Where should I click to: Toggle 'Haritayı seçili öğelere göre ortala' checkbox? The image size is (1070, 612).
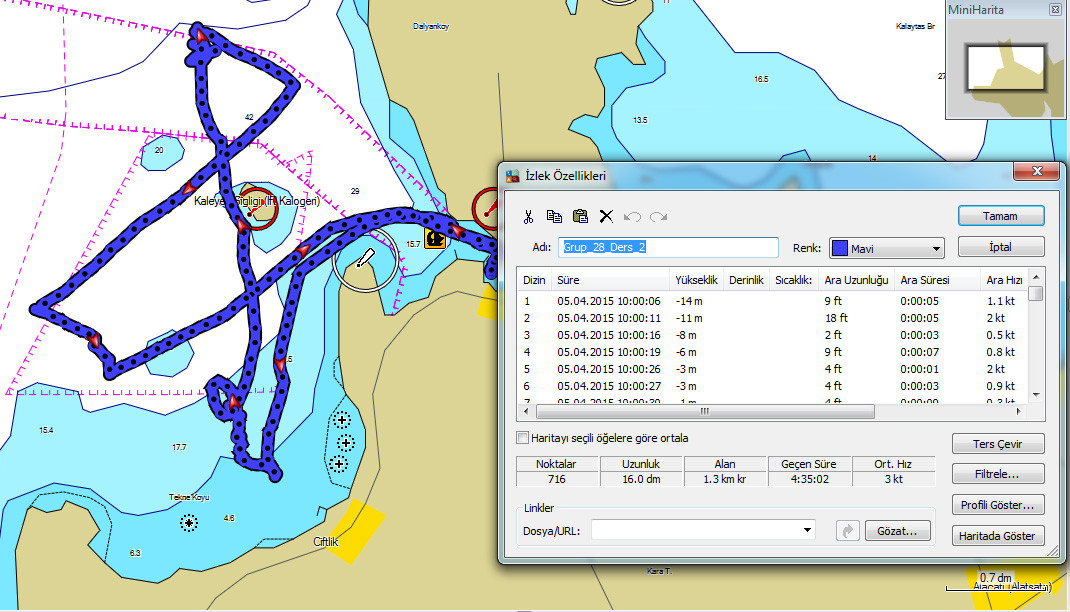click(523, 438)
